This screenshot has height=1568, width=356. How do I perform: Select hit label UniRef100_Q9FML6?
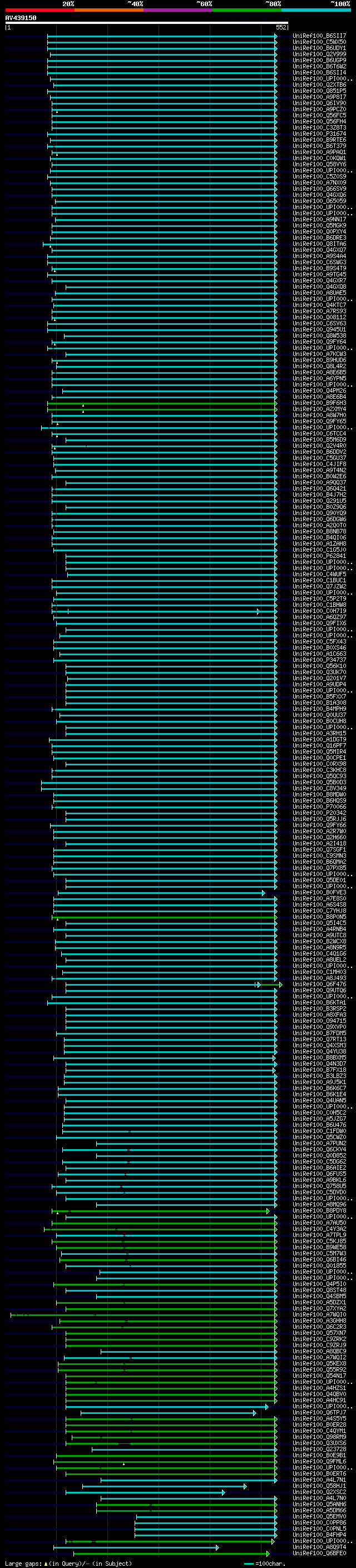pos(319,1461)
